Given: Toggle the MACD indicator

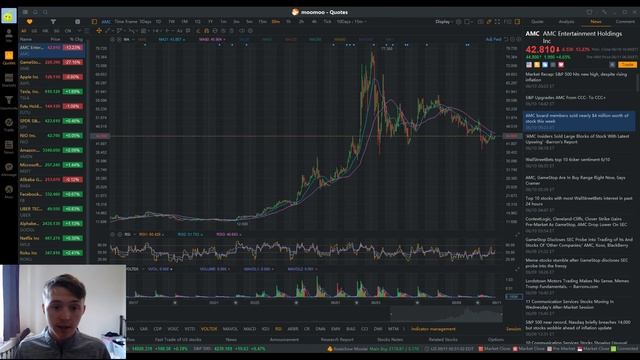Looking at the screenshot, I should click(249, 329).
